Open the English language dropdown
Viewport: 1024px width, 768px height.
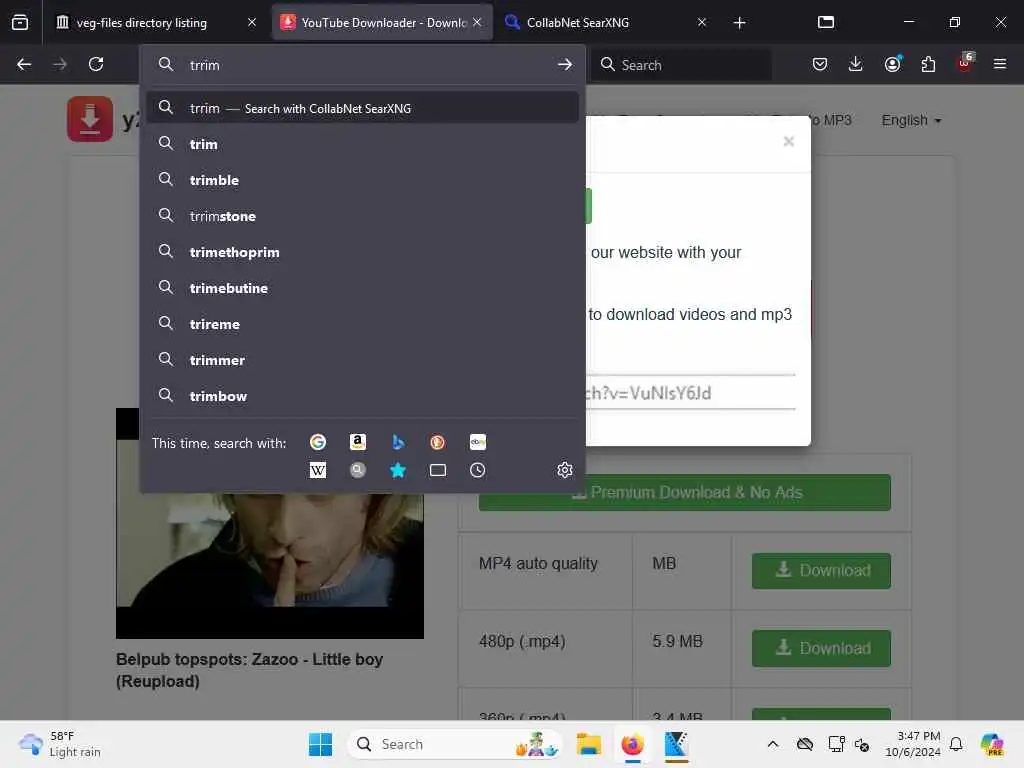click(911, 121)
